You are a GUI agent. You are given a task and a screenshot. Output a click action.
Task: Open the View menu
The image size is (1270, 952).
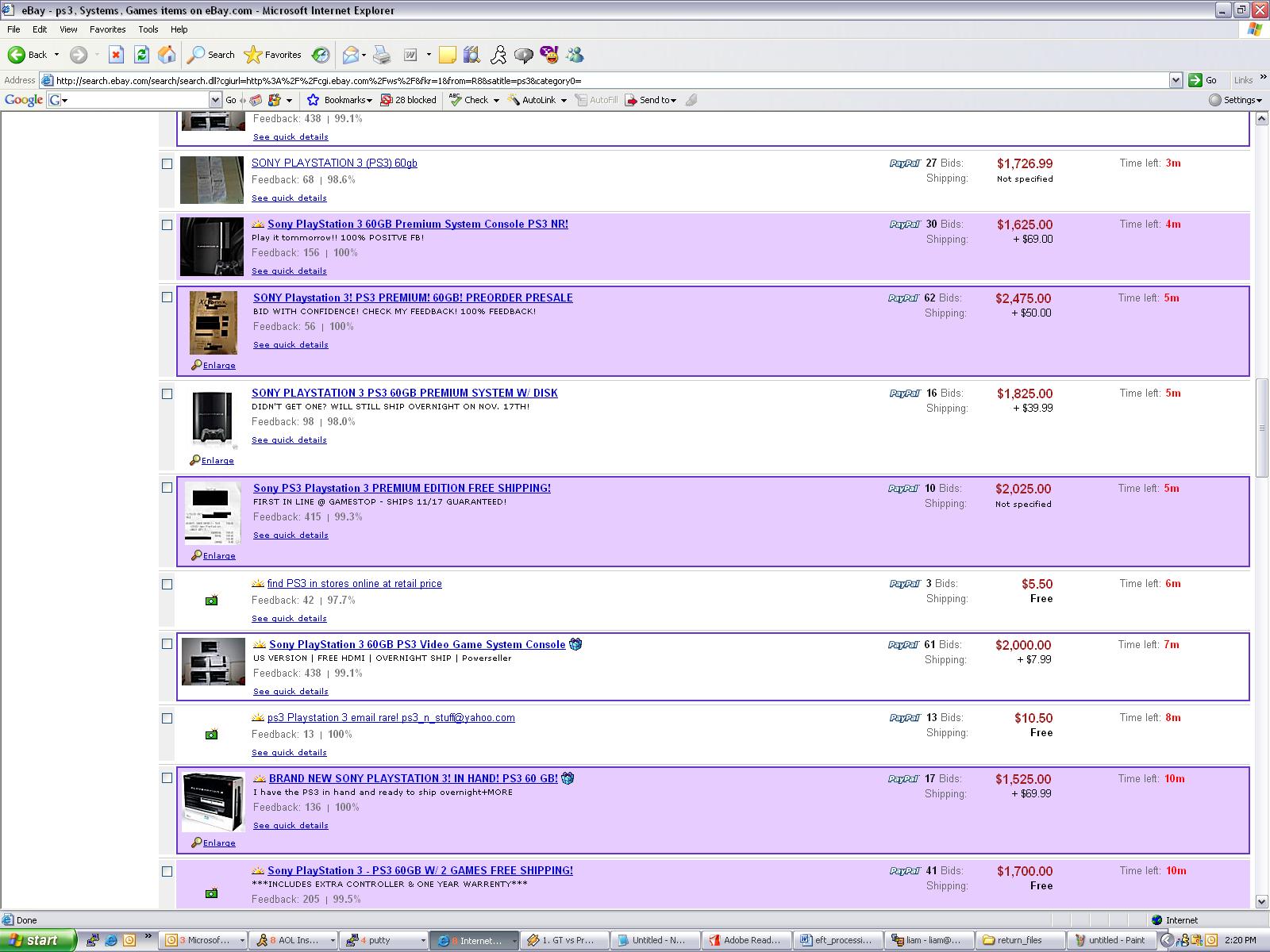68,29
